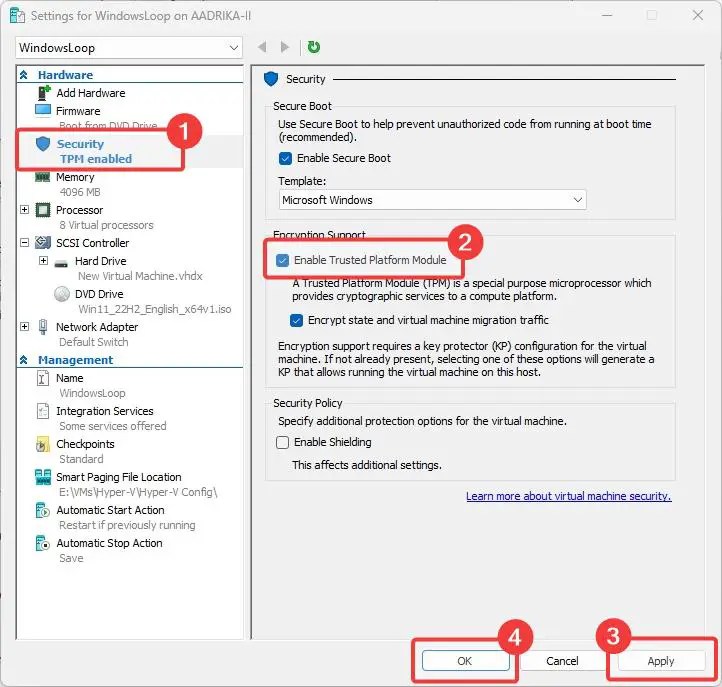Click the Hard Drive icon
Screen dimensions: 722x687
(x=61, y=264)
